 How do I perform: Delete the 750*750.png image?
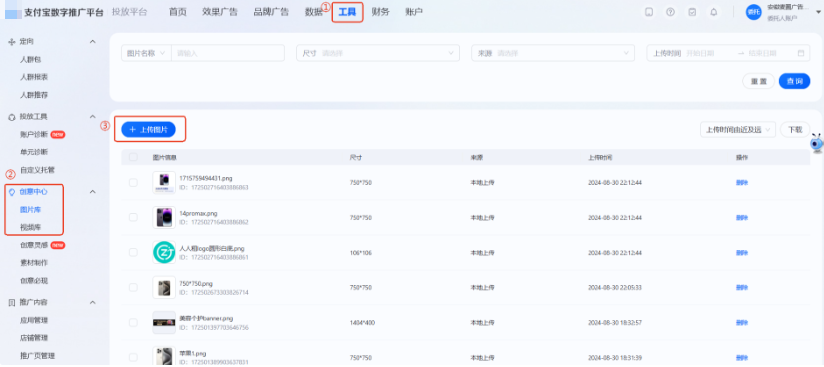(x=742, y=288)
